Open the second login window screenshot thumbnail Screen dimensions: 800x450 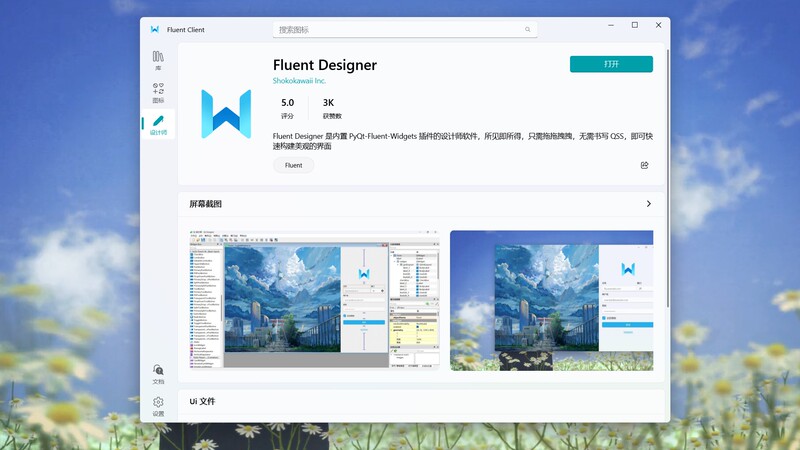(x=552, y=301)
